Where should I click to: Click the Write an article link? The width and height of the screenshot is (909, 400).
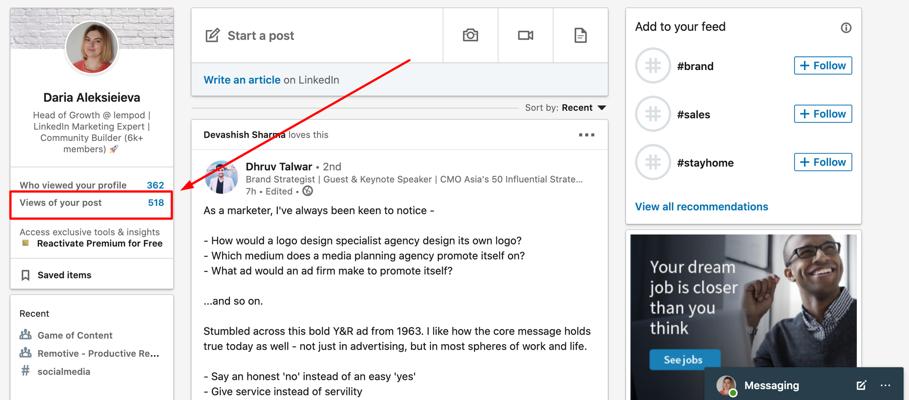pos(241,80)
